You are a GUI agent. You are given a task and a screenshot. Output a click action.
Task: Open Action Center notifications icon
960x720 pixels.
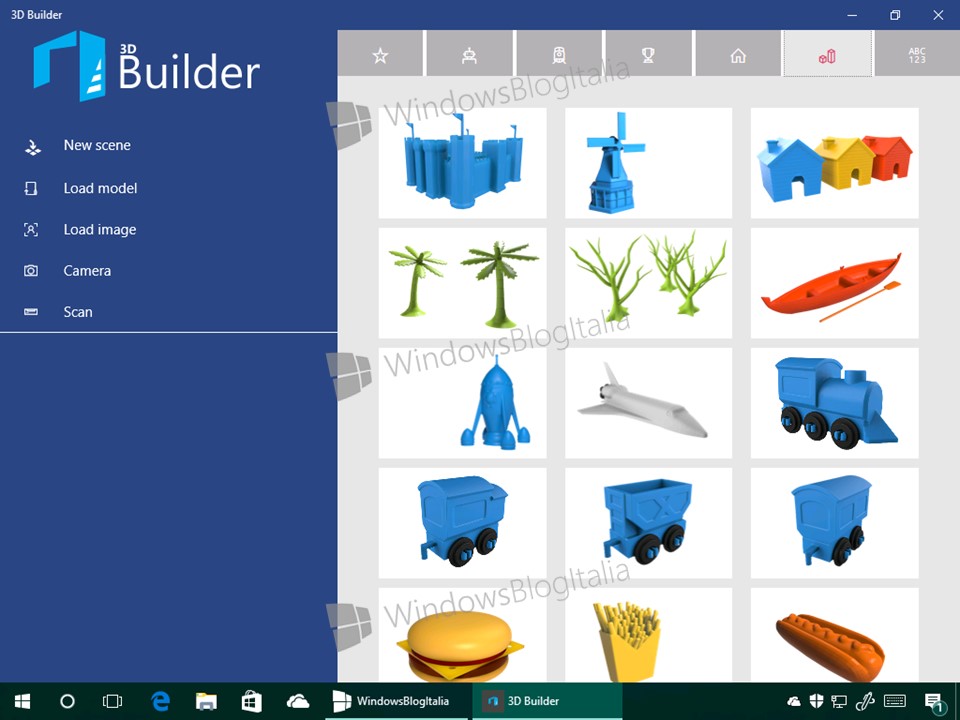pos(934,703)
